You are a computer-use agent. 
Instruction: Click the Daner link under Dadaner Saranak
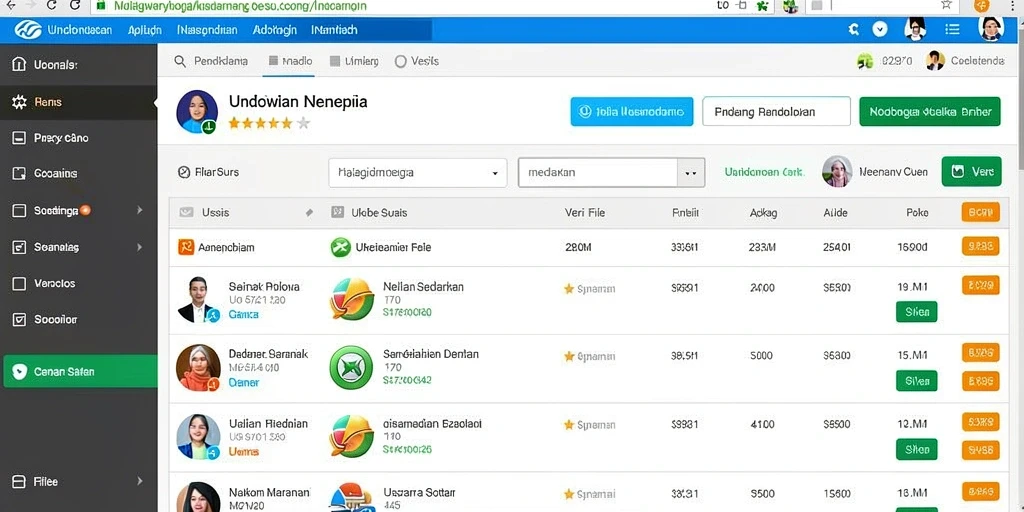(244, 383)
